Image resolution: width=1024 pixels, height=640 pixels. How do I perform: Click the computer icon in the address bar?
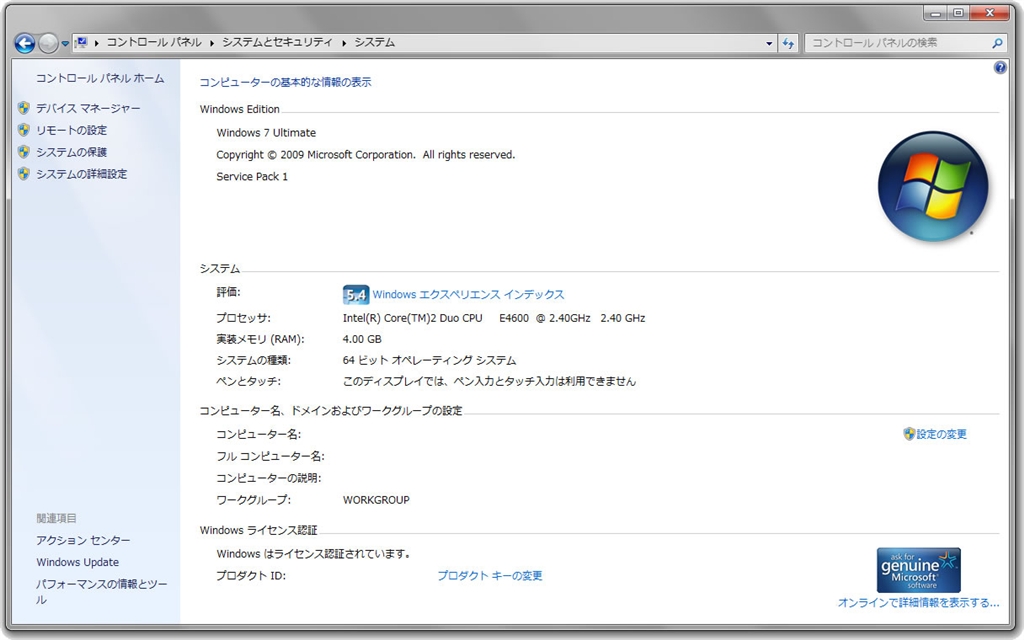coord(81,42)
